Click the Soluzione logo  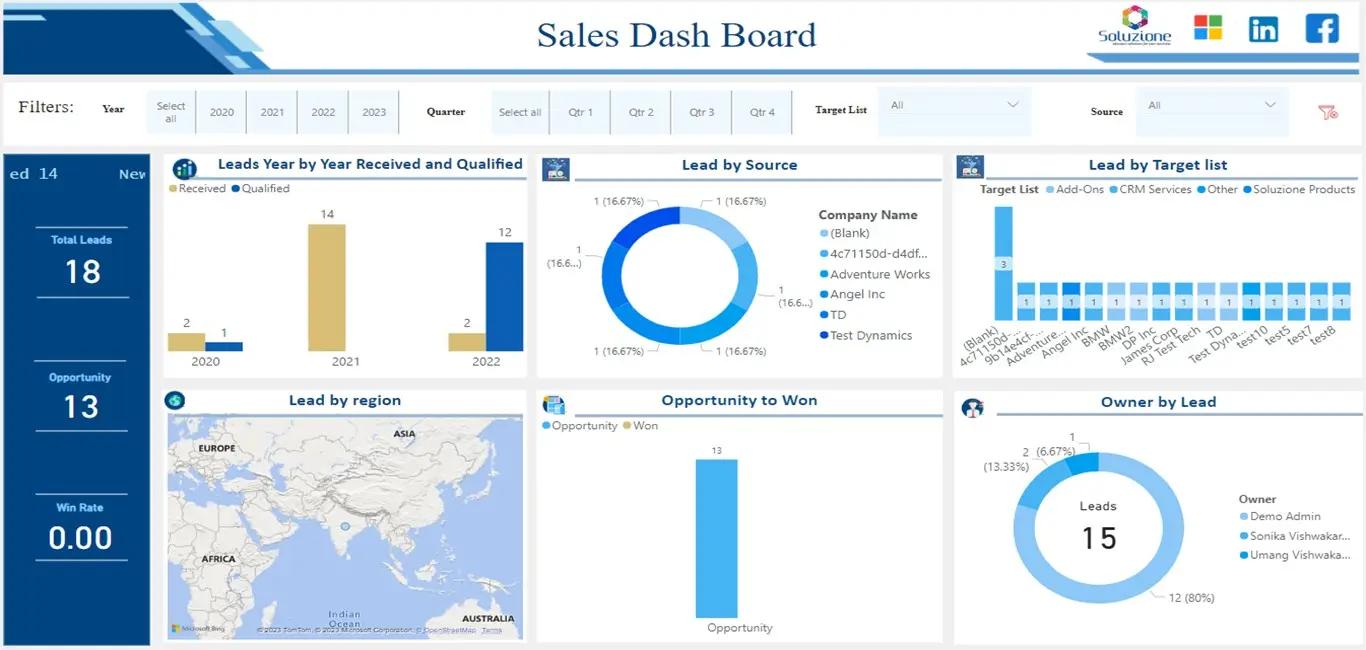pos(1133,26)
